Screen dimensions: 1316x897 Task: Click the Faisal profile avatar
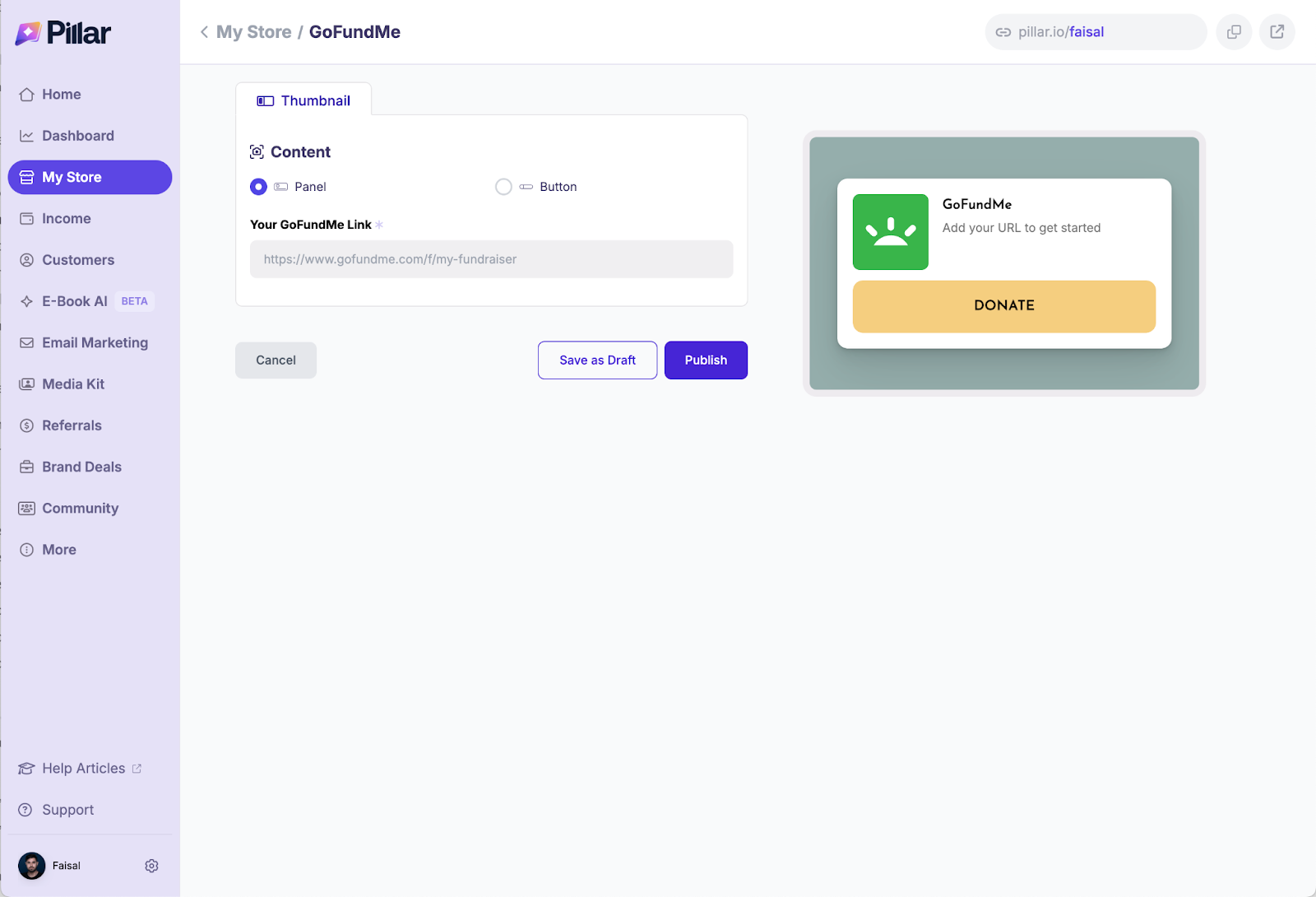(32, 866)
